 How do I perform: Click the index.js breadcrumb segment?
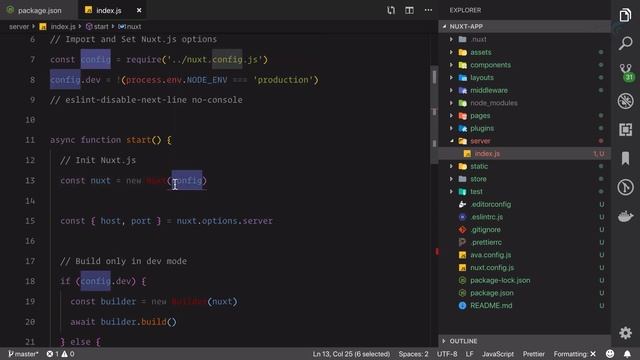click(x=58, y=27)
